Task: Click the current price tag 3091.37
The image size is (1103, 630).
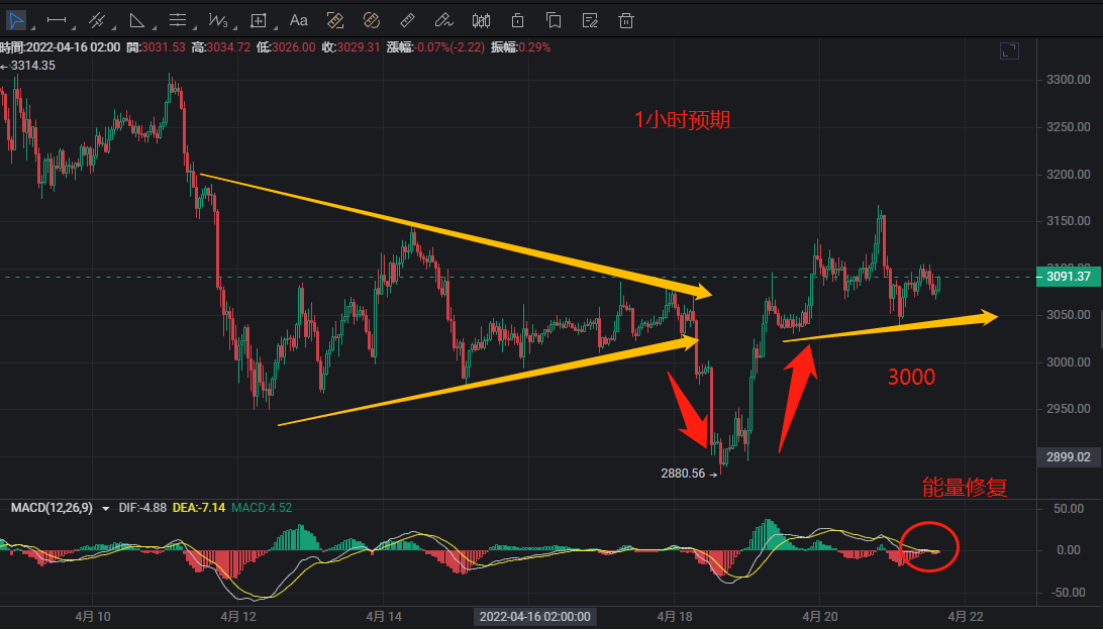Action: pyautogui.click(x=1068, y=276)
